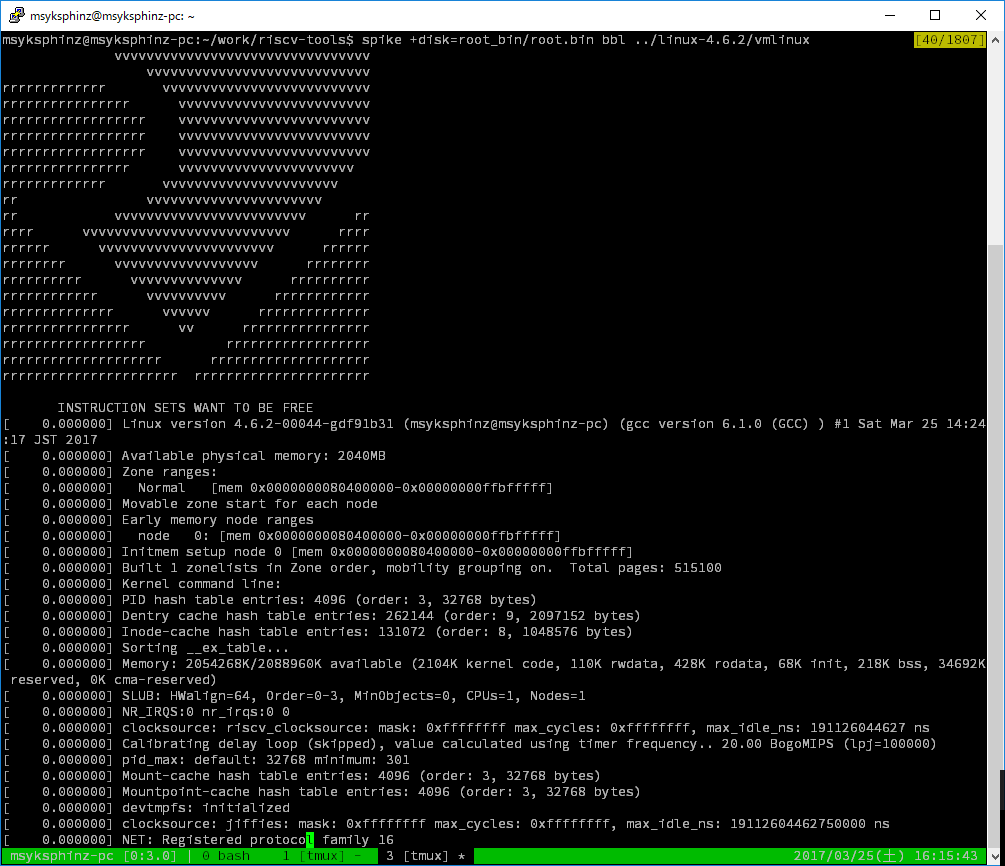The image size is (1005, 866).
Task: Click the scrollbar down arrow
Action: (995, 856)
